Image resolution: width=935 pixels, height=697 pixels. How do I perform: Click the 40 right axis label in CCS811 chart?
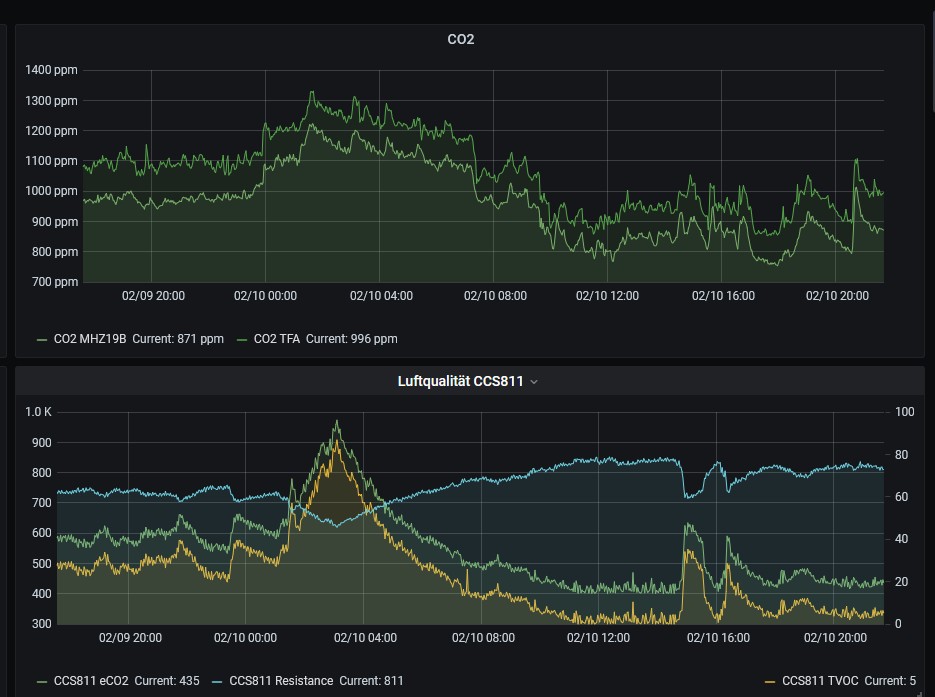(x=902, y=539)
